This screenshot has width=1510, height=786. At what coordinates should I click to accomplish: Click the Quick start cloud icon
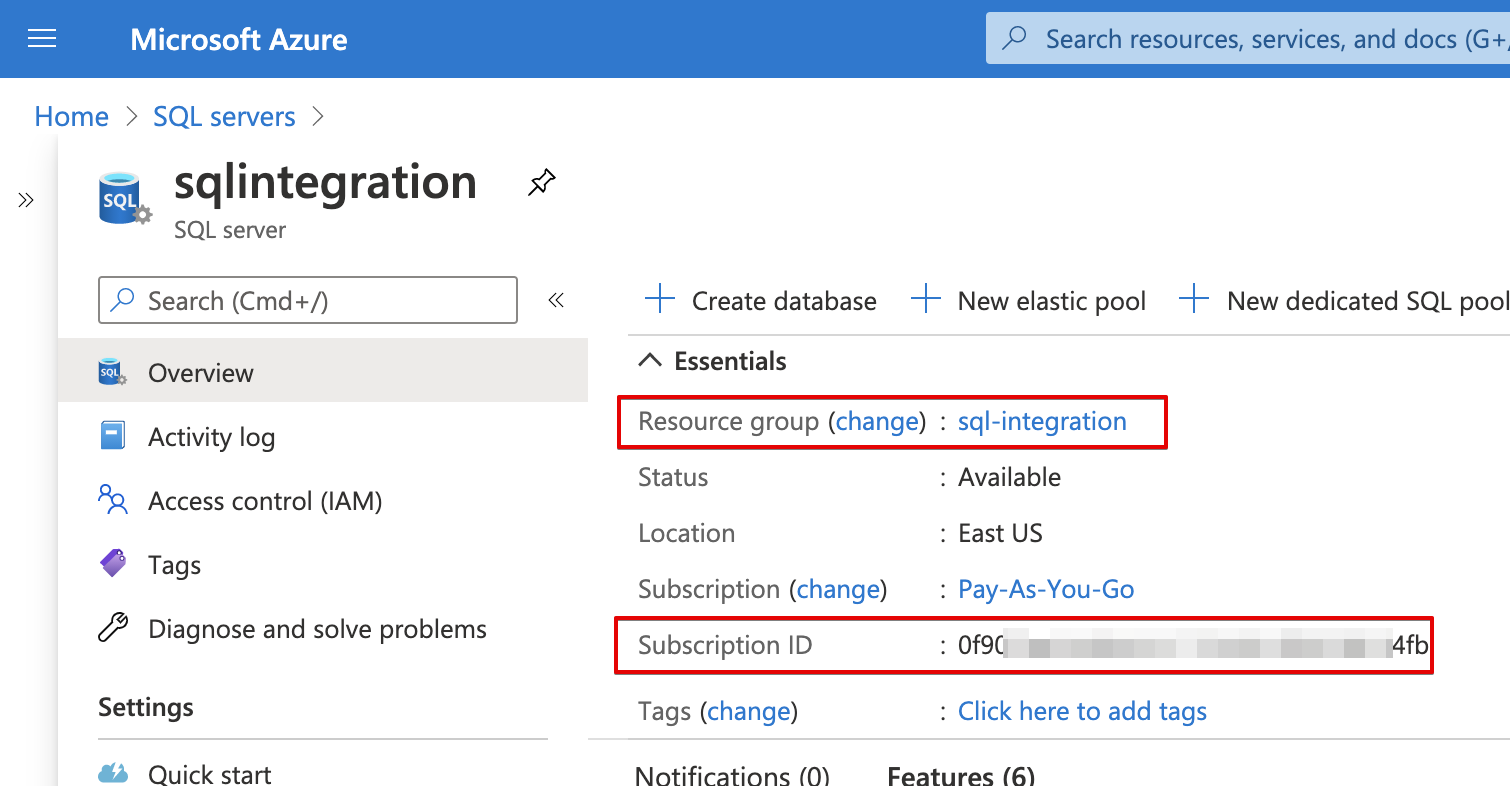[113, 773]
